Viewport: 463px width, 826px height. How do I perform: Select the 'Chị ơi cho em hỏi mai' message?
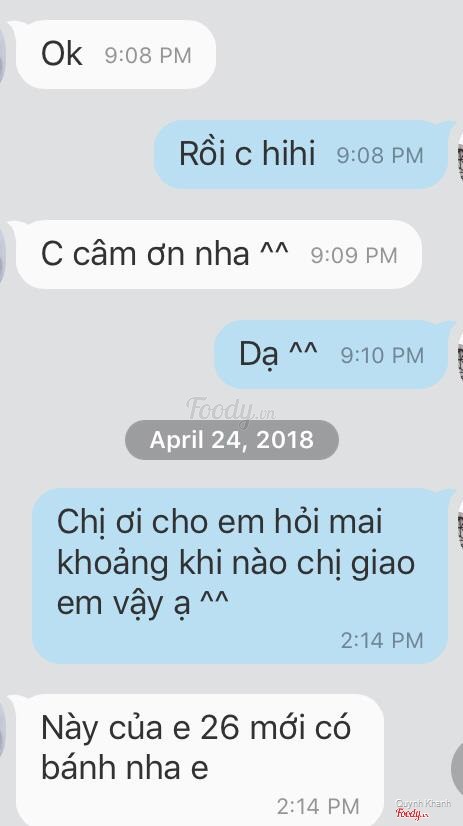tap(240, 576)
